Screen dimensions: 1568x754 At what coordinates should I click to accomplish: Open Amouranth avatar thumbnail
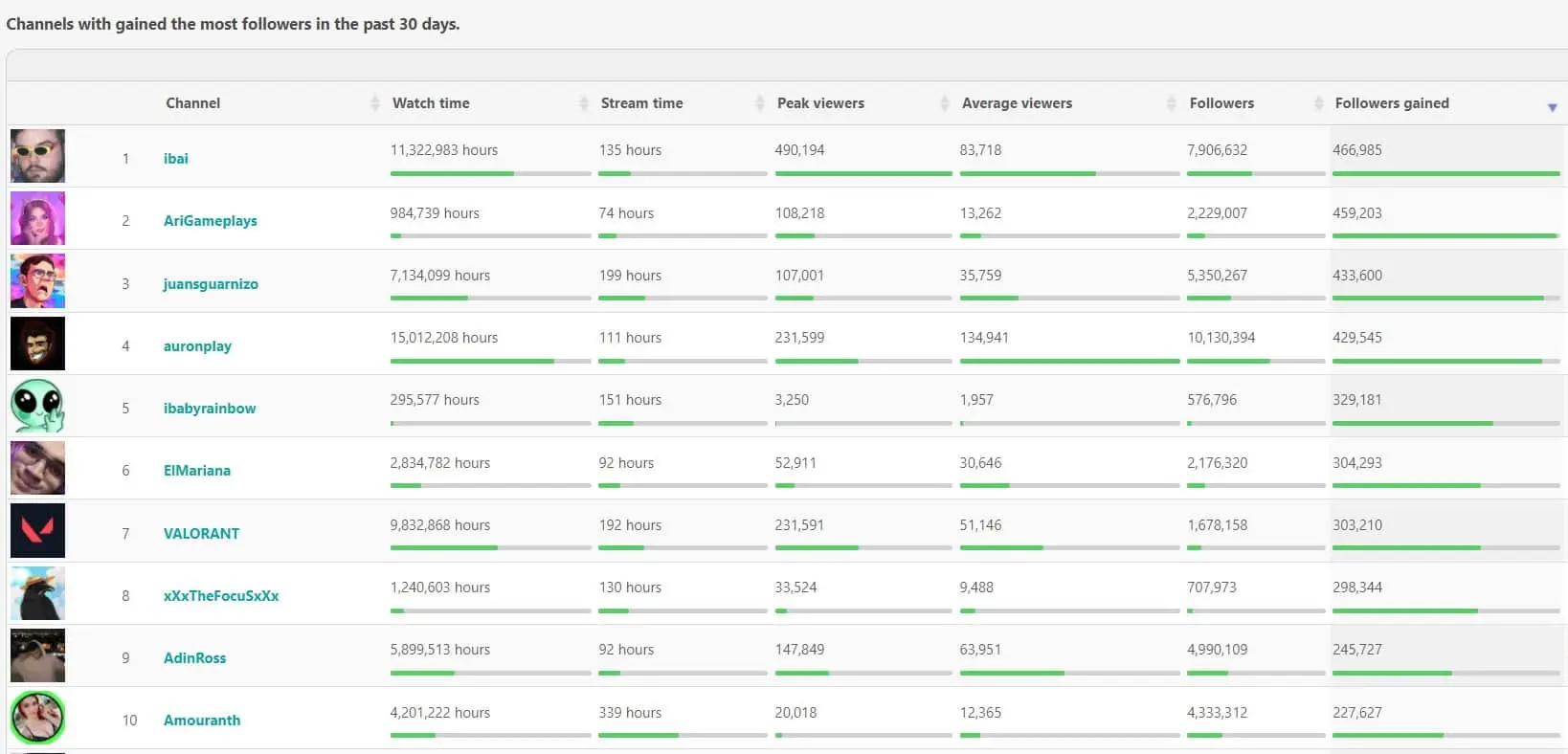pyautogui.click(x=37, y=718)
